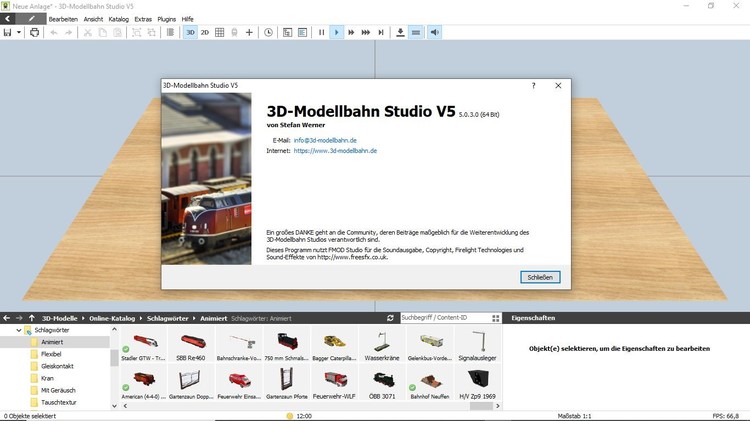Expand the Online-Katalog breadcrumb arrow
This screenshot has width=750, height=421.
click(x=142, y=318)
